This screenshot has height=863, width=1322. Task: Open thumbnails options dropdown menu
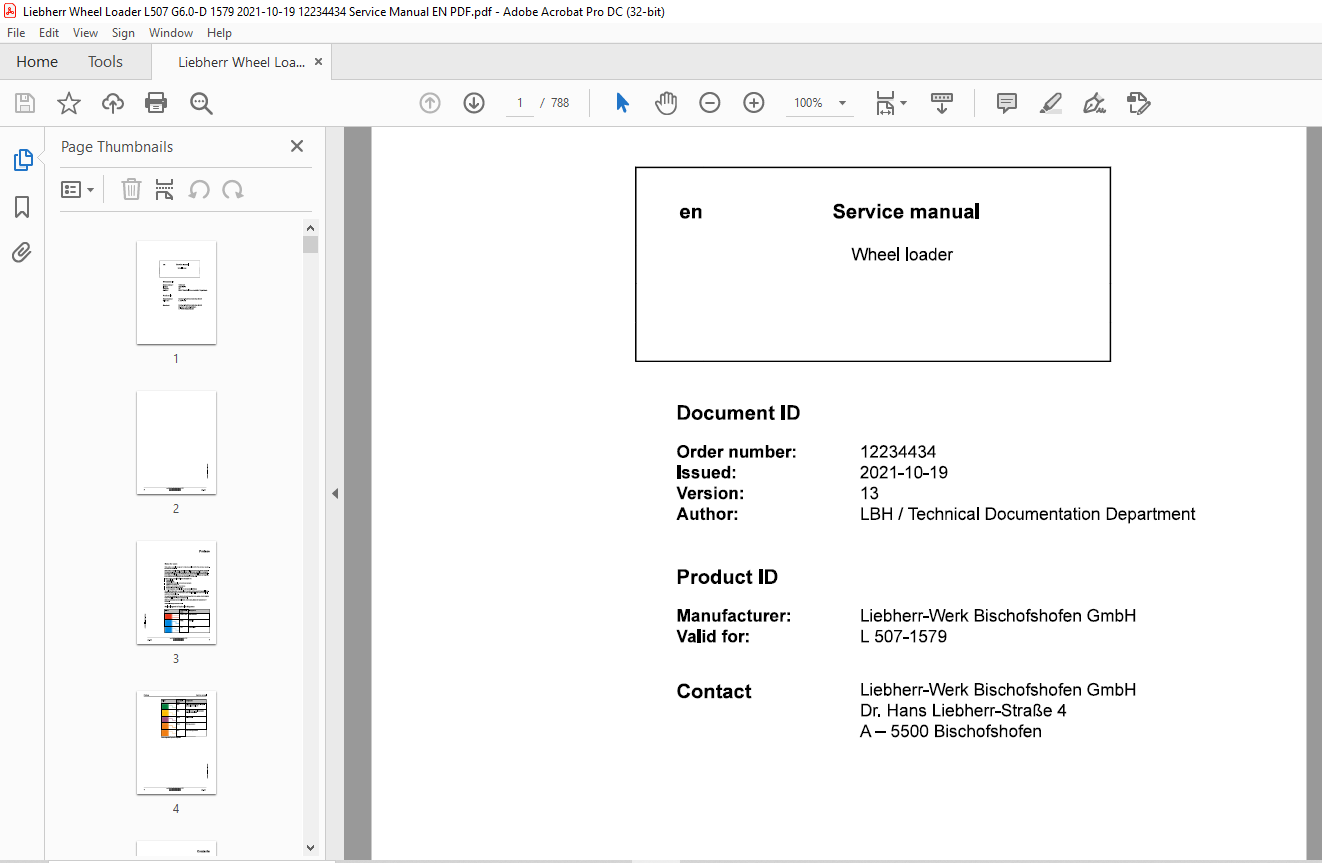pos(78,189)
